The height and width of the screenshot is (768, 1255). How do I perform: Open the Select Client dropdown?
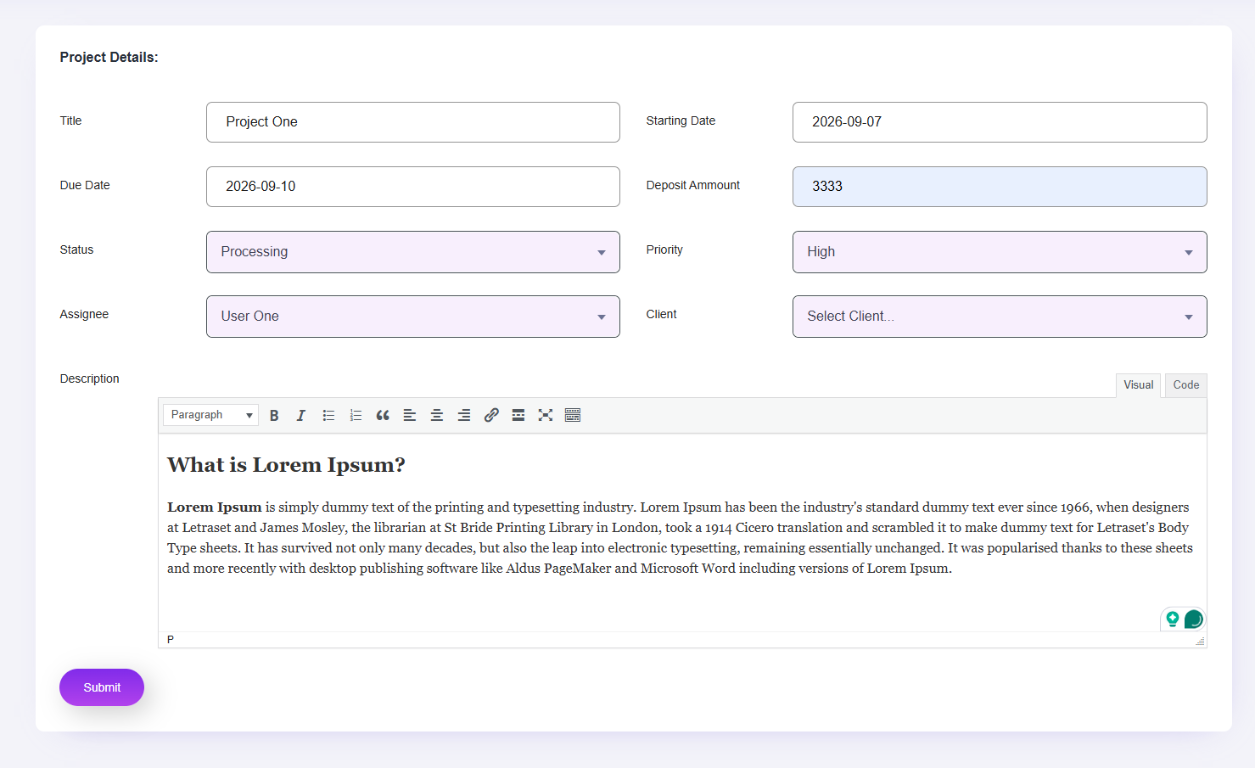1000,316
